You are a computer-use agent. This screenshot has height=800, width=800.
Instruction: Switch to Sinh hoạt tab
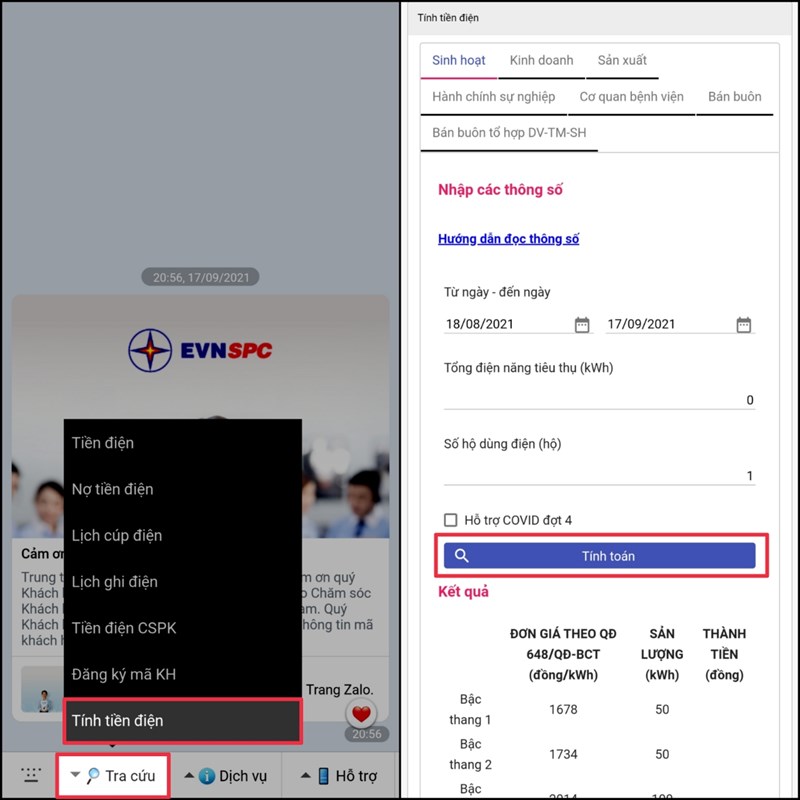point(458,61)
